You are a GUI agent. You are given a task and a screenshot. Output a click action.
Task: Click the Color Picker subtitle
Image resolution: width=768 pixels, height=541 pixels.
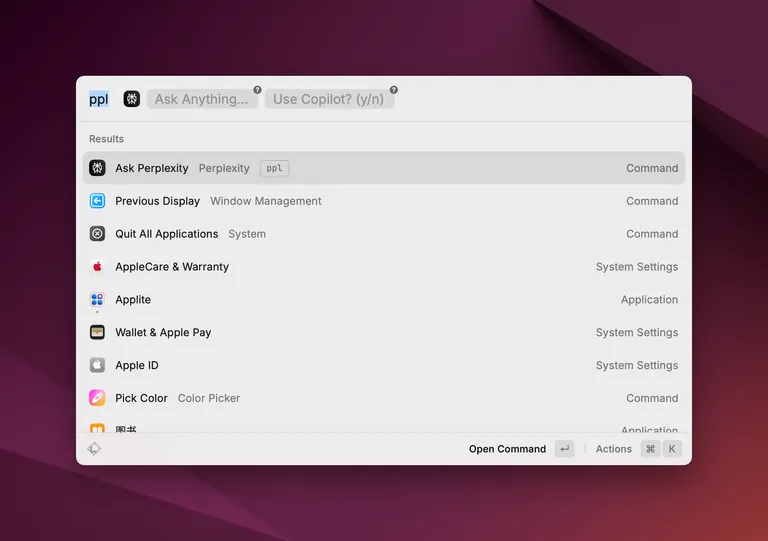tap(209, 398)
